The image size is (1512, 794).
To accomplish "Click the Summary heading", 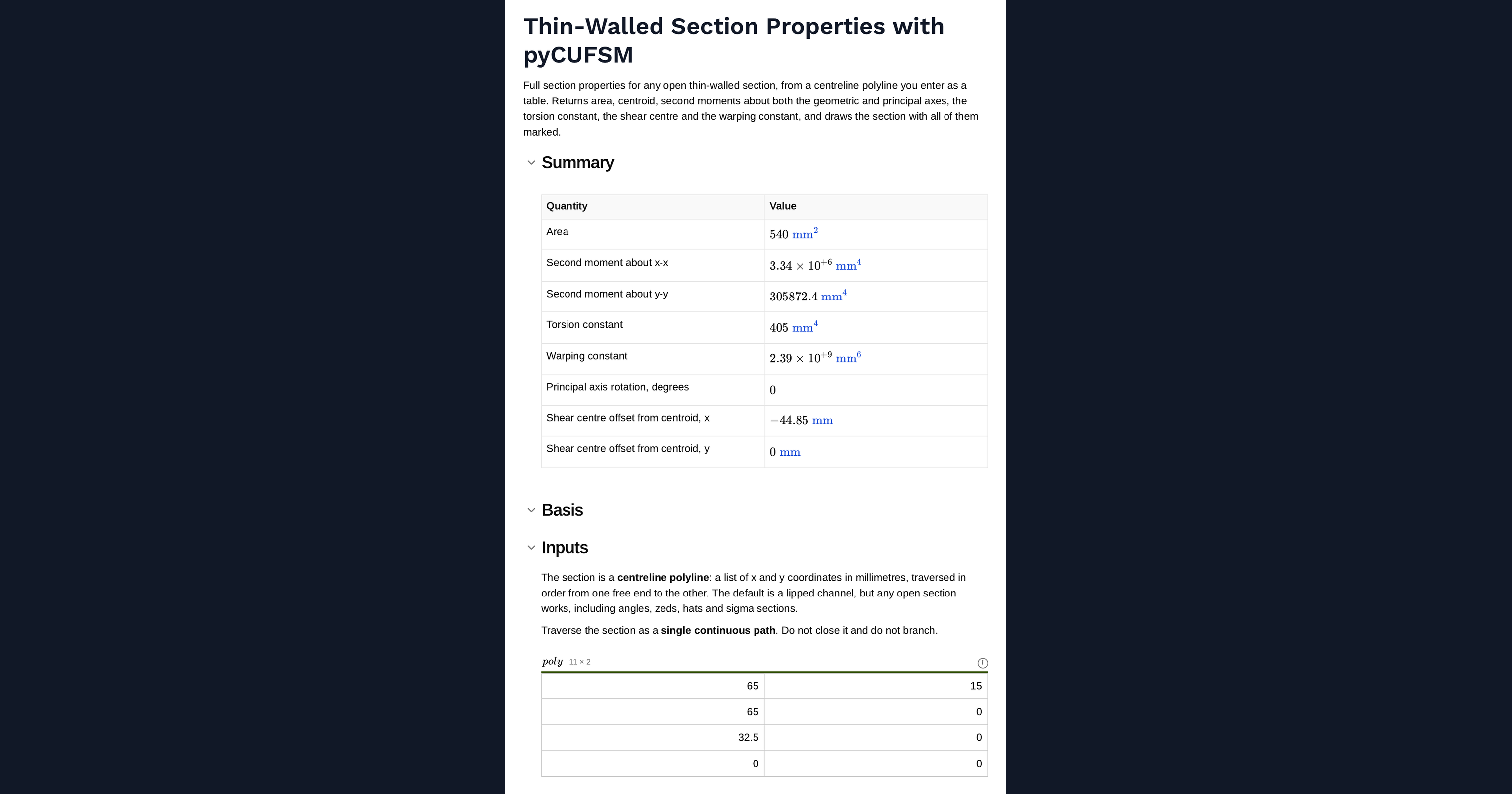I will (x=577, y=163).
